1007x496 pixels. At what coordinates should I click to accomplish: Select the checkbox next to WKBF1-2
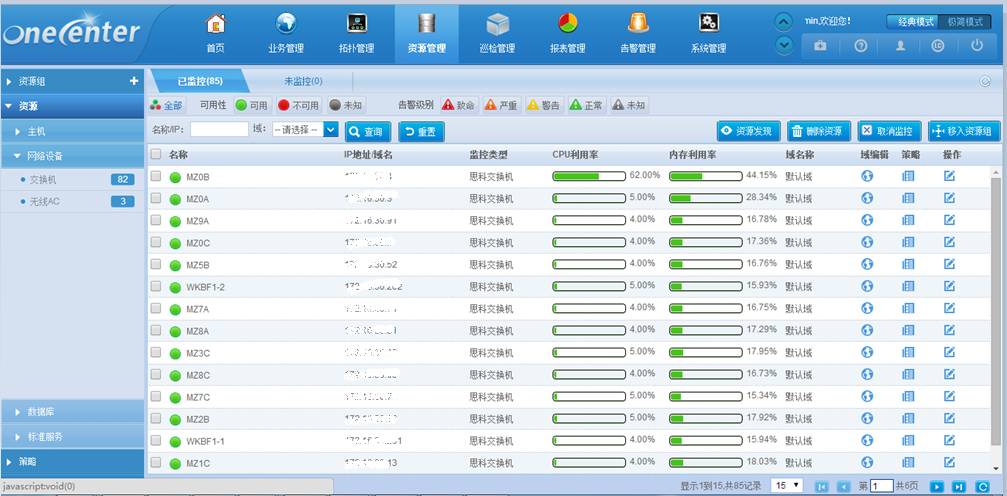click(156, 286)
